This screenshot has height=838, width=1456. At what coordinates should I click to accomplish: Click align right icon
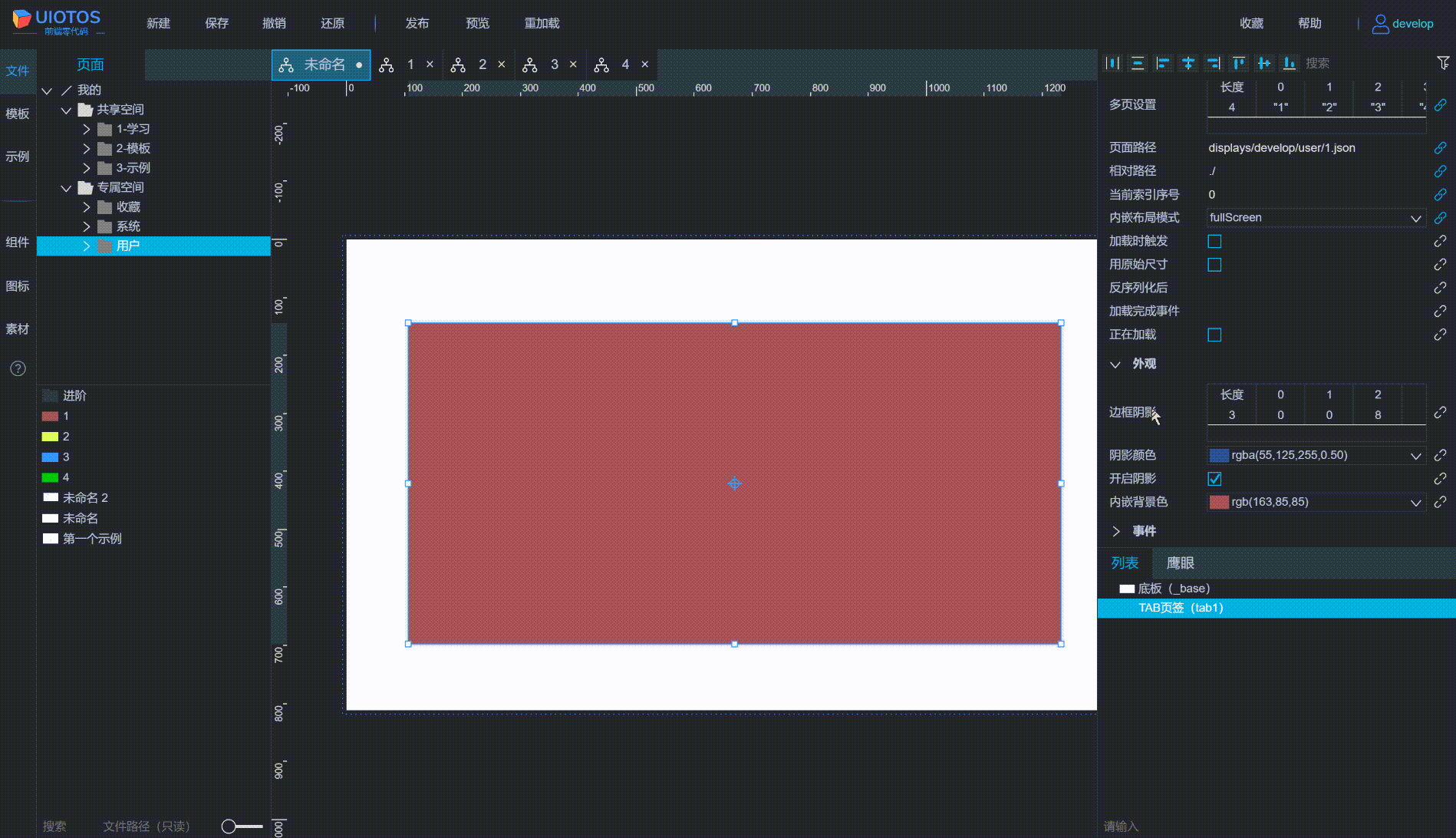coord(1214,63)
